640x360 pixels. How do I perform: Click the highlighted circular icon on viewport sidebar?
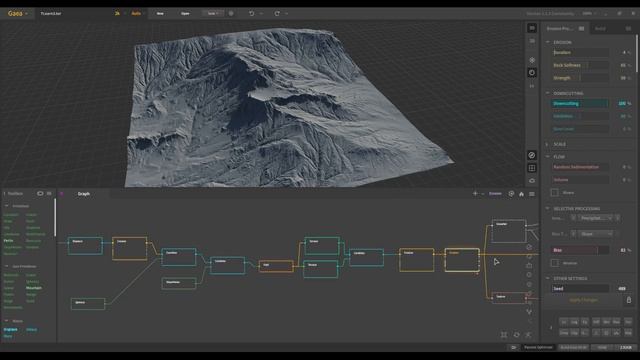pos(532,73)
